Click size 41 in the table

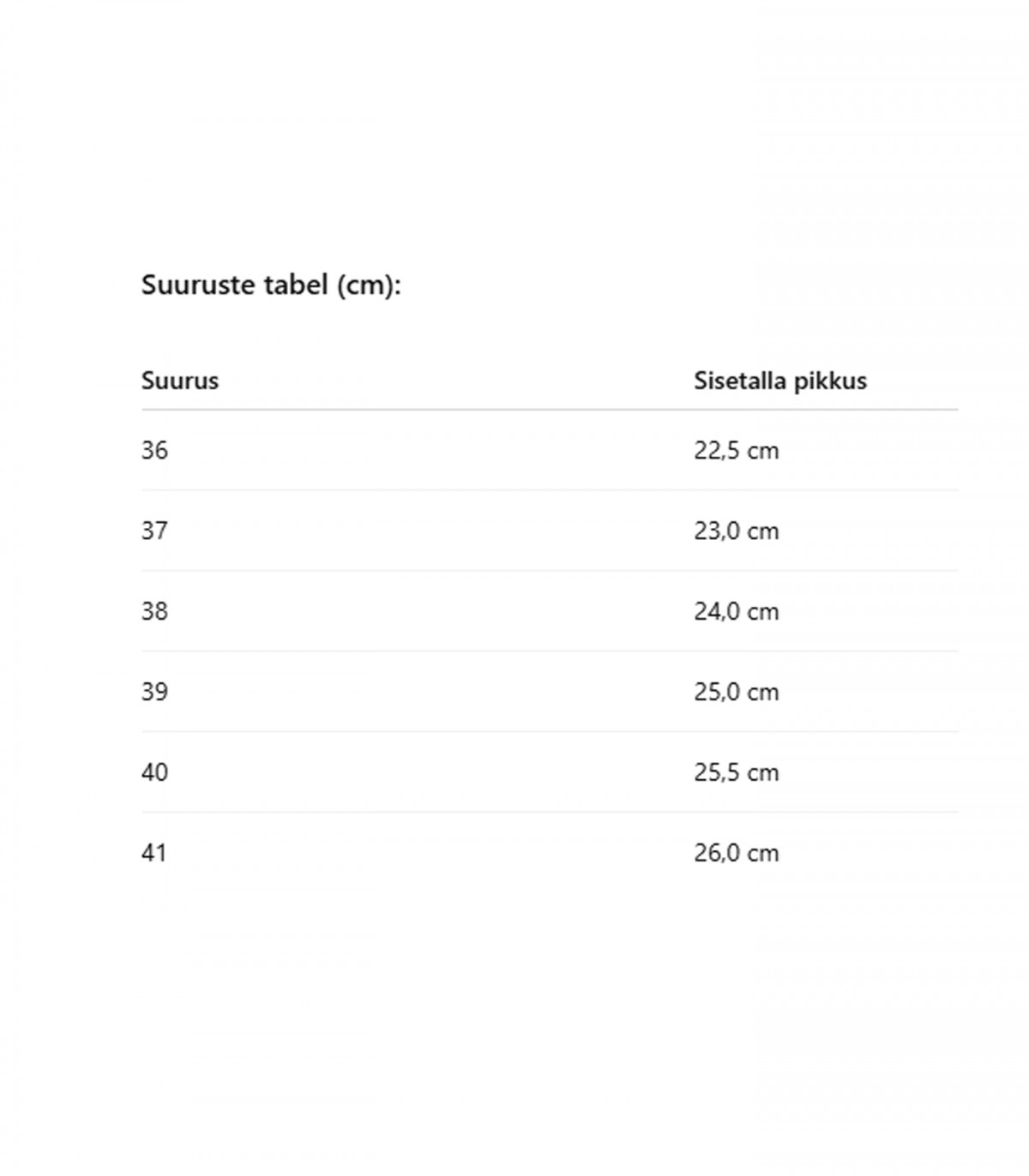click(x=154, y=853)
